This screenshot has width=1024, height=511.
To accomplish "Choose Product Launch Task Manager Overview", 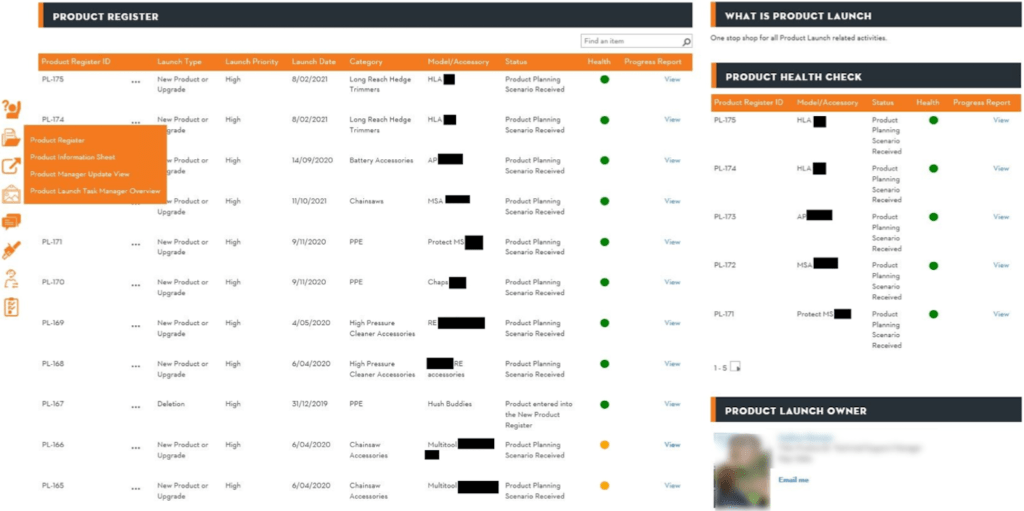I will (95, 190).
